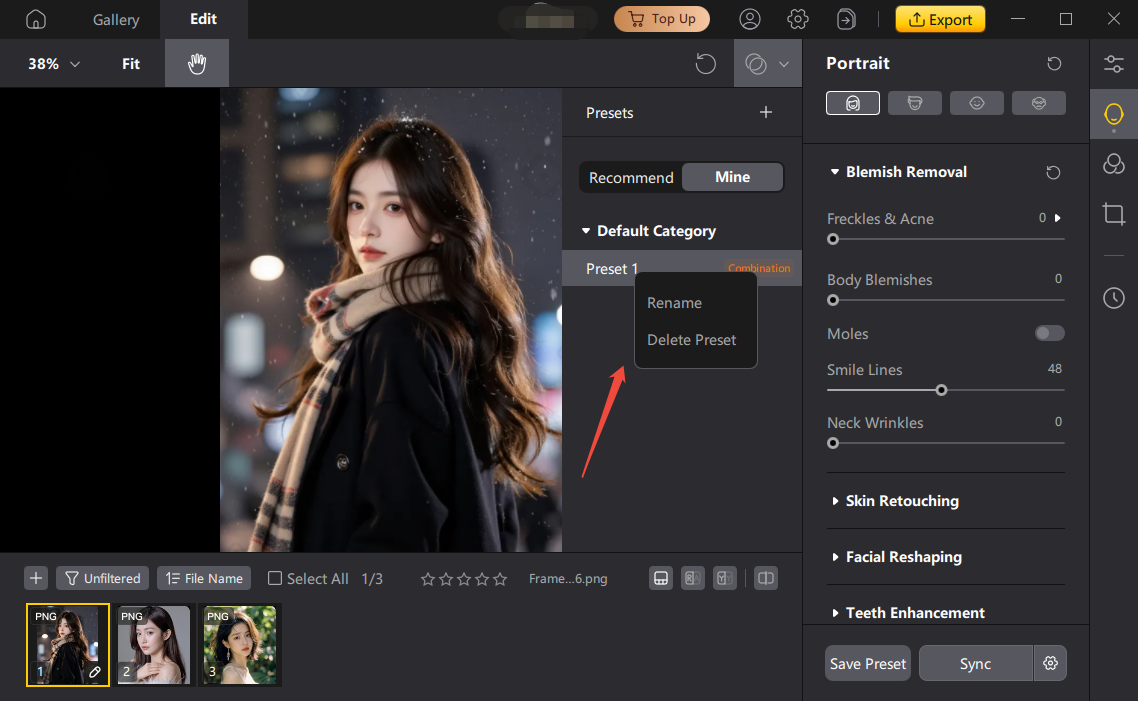Click the Fit zoom button
The height and width of the screenshot is (701, 1138).
[131, 64]
